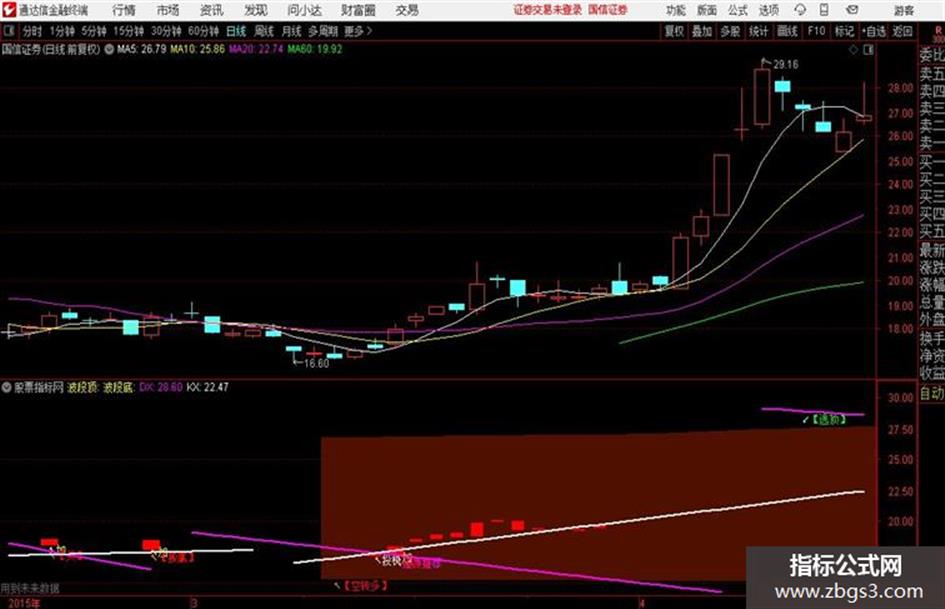Click the 国信证券(日线 前复权) chart title
The height and width of the screenshot is (609, 945).
[51, 49]
